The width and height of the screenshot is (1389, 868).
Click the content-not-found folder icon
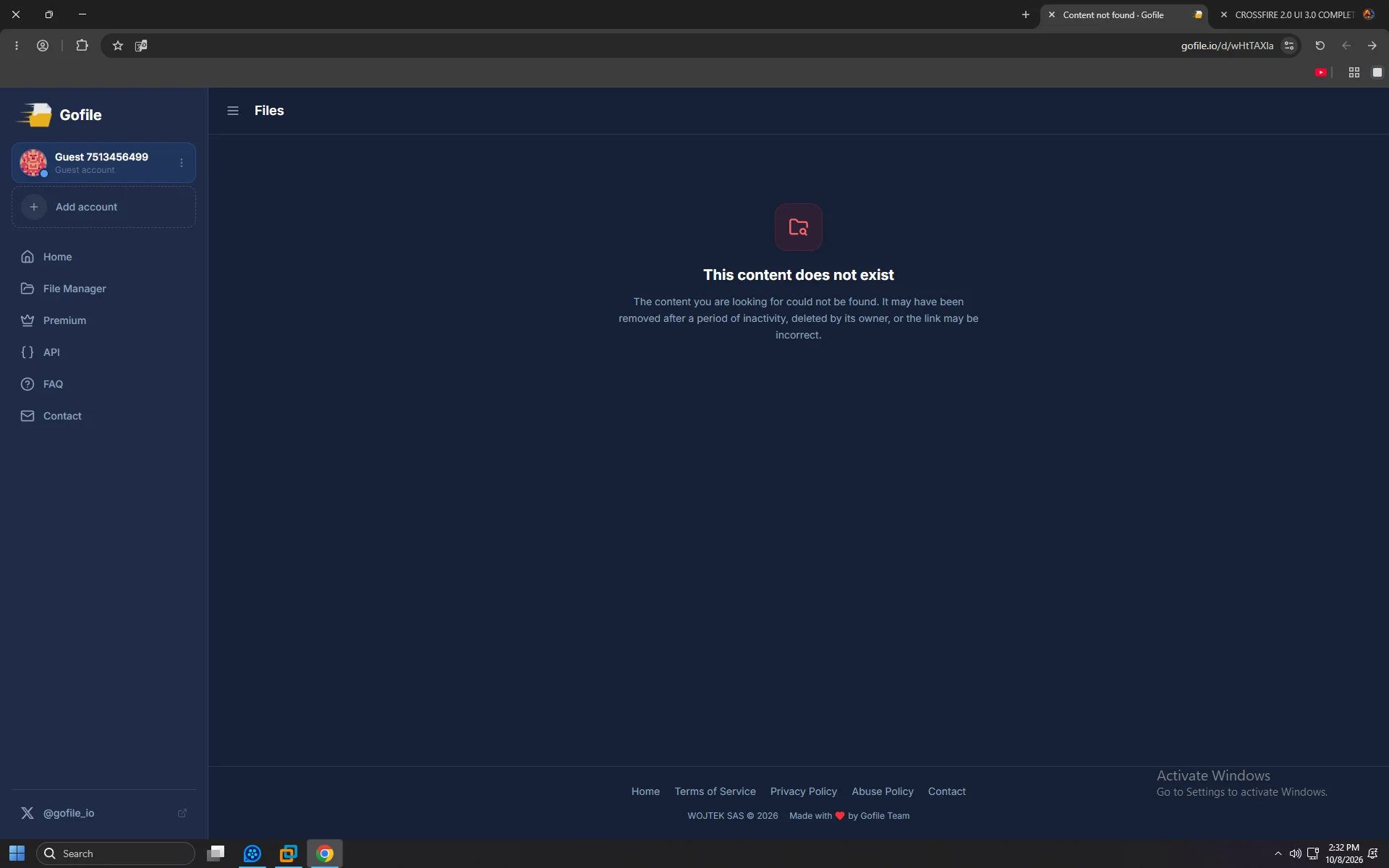pyautogui.click(x=799, y=227)
